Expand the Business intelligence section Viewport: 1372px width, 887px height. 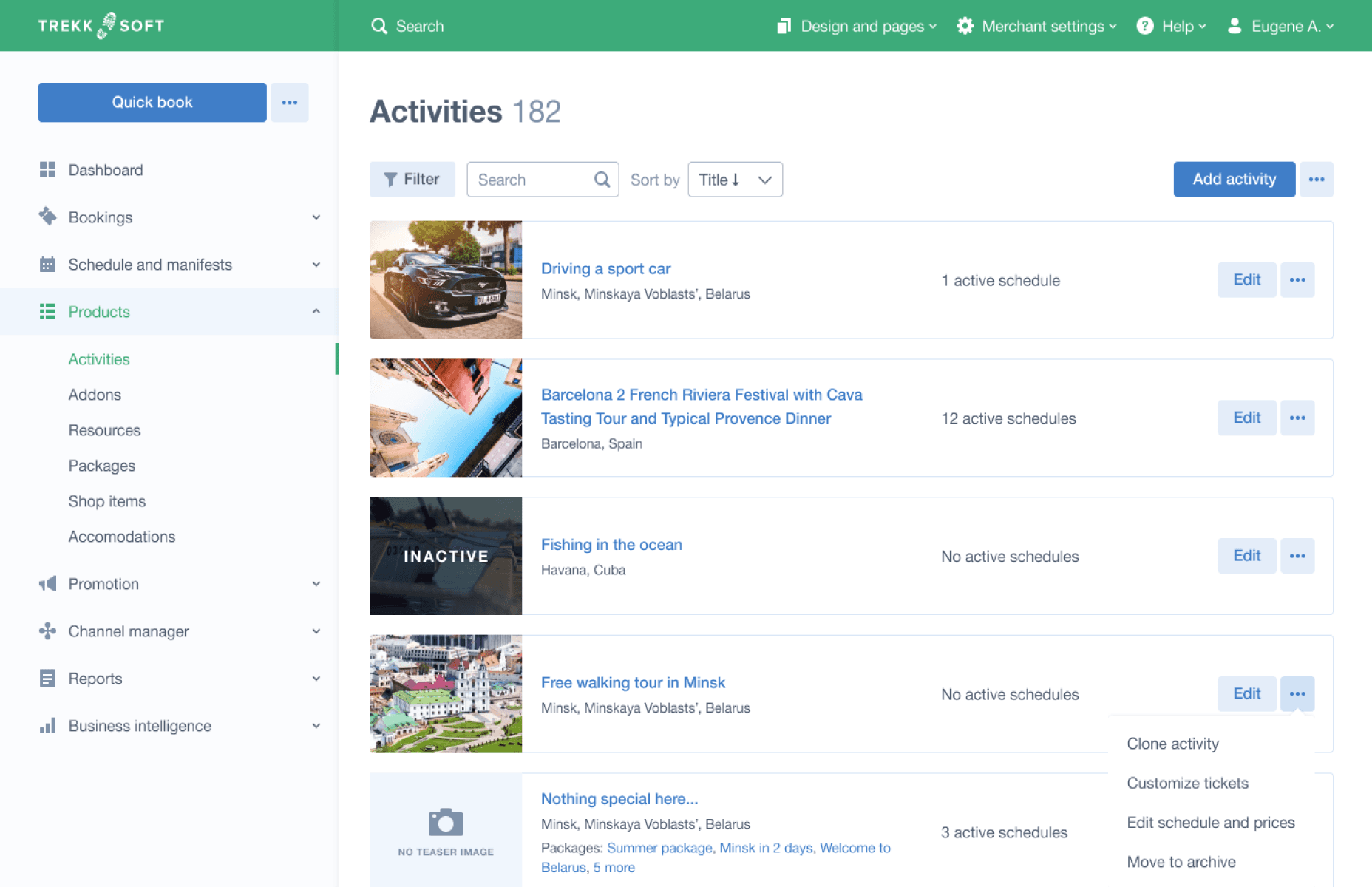click(x=316, y=726)
